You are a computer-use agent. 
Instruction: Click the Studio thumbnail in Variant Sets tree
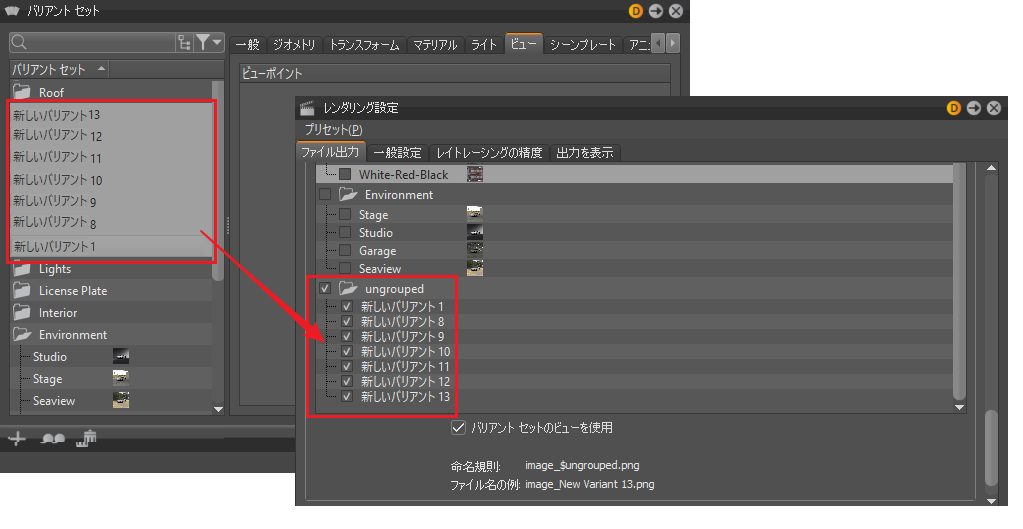121,356
